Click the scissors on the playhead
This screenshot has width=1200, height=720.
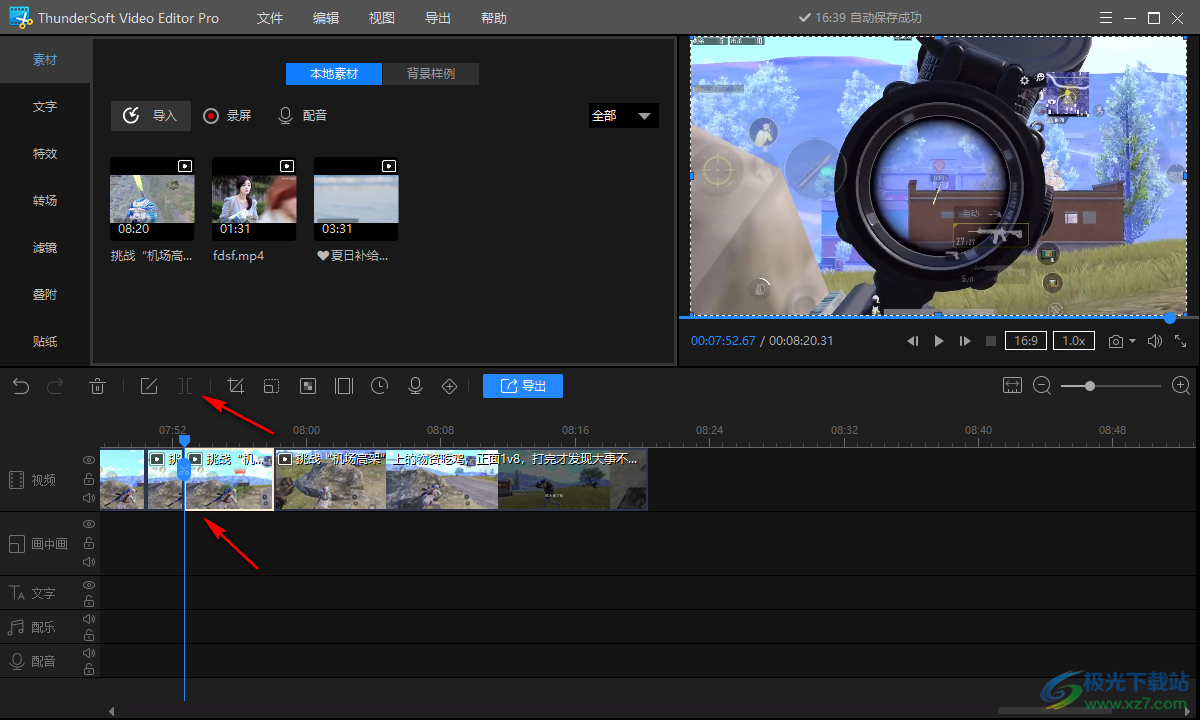(x=184, y=468)
